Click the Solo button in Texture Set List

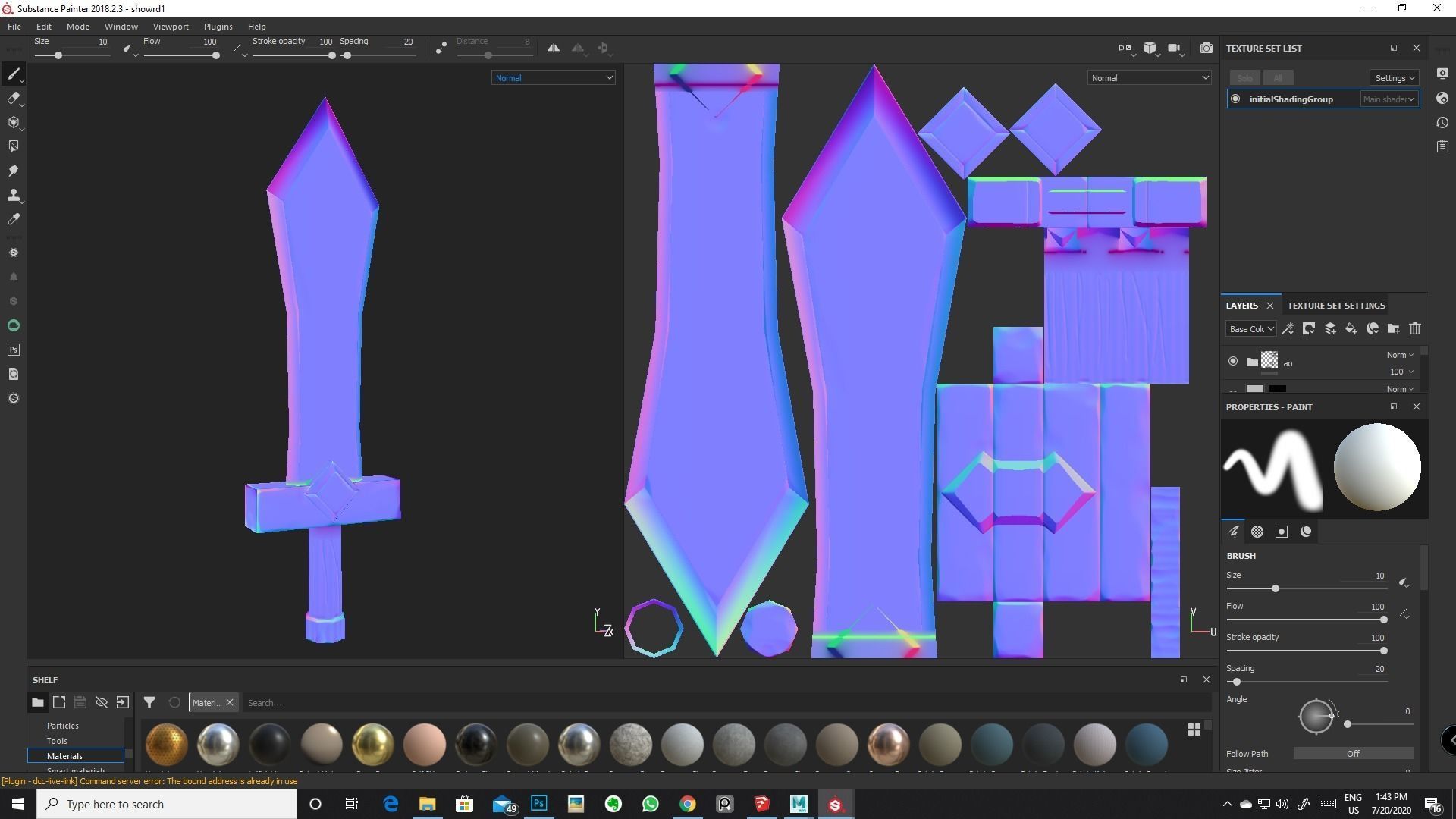tap(1244, 77)
